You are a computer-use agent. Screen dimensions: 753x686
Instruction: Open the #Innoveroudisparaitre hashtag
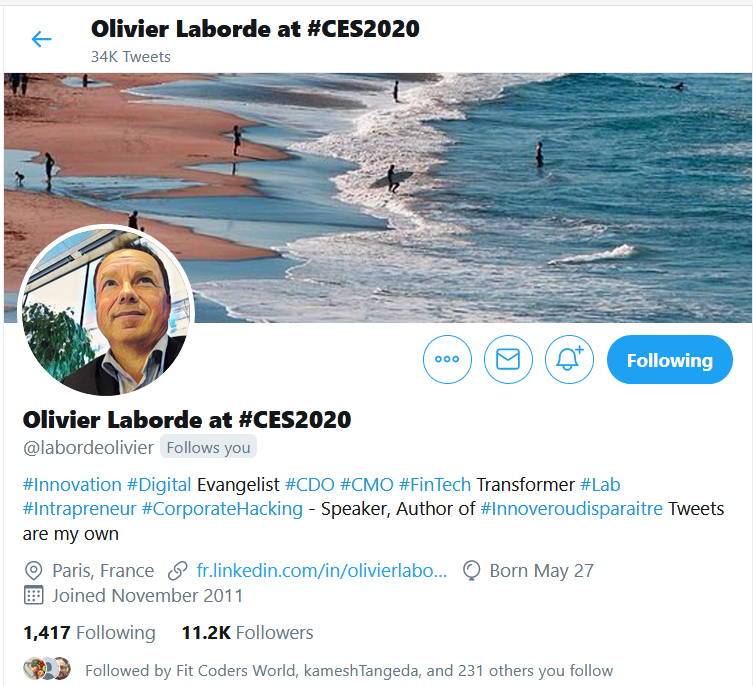571,509
